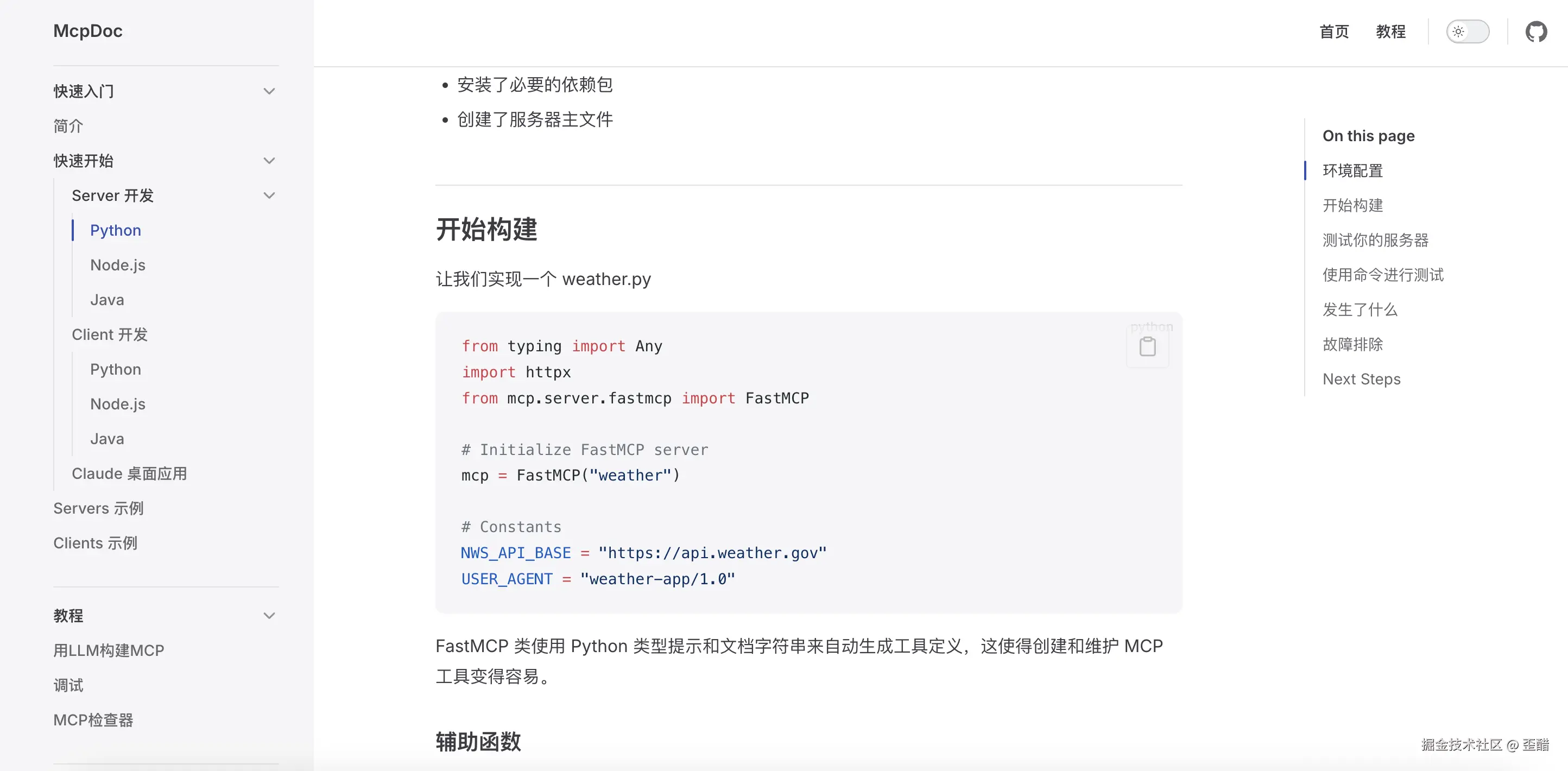
Task: Collapse the 快速开始 sidebar group
Action: pyautogui.click(x=269, y=161)
